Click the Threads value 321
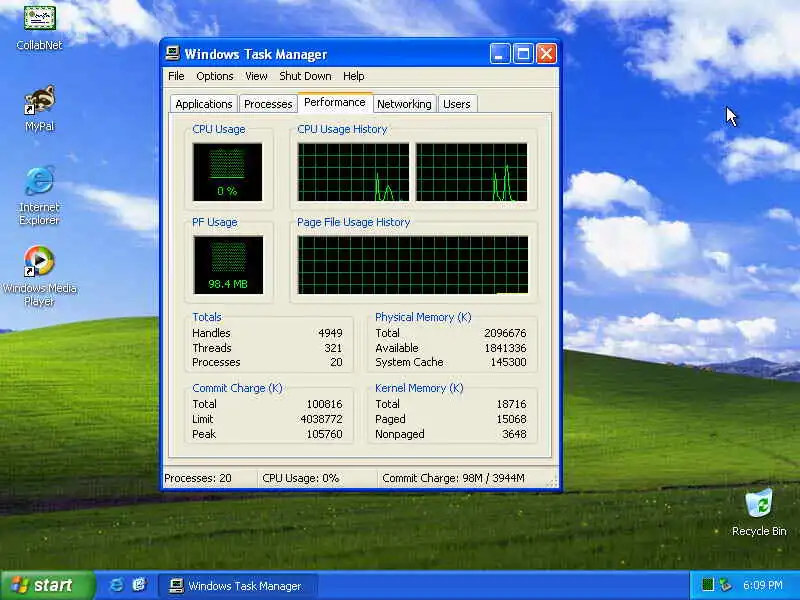800x600 pixels. (x=333, y=348)
